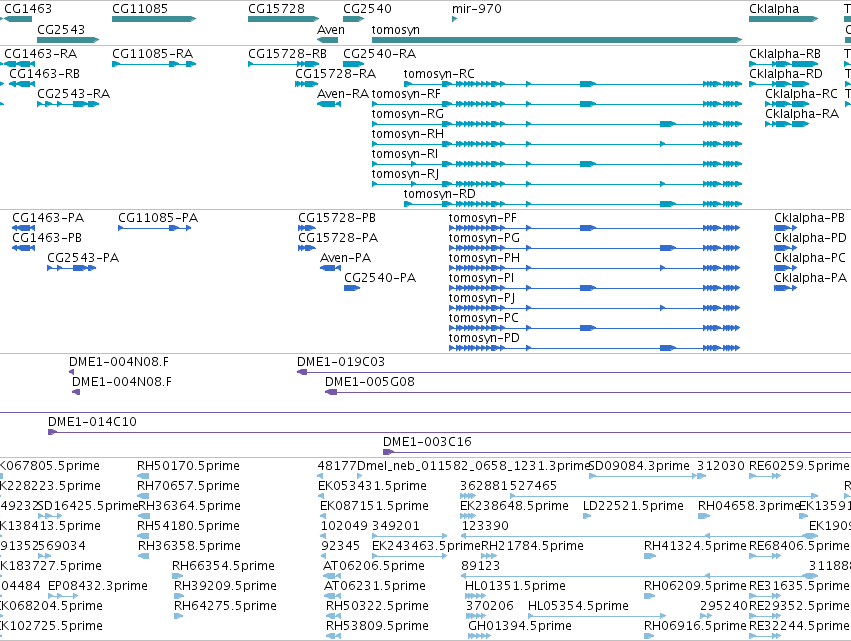Open the RH66354.5prime EST label

coord(223,566)
